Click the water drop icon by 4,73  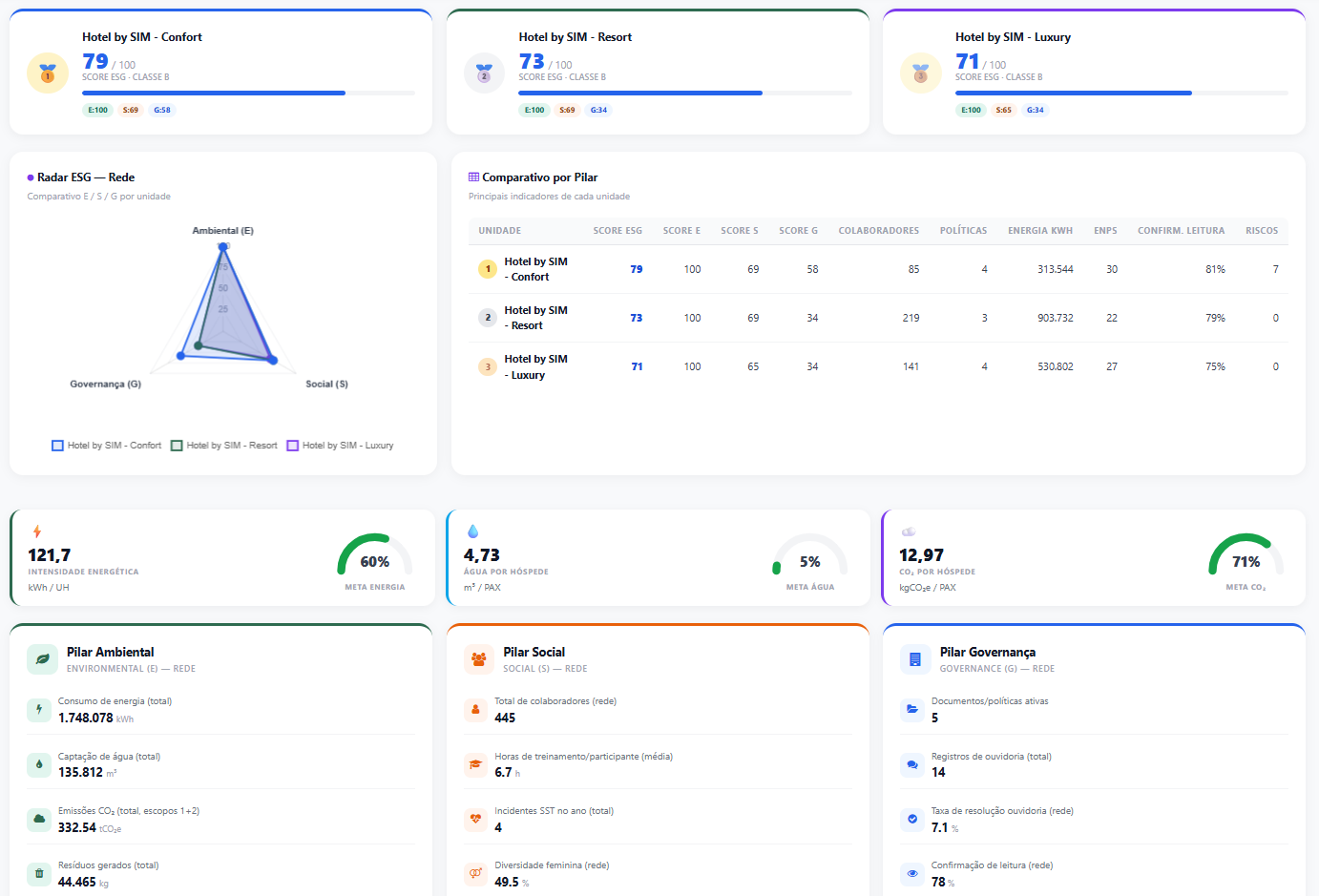tap(472, 531)
